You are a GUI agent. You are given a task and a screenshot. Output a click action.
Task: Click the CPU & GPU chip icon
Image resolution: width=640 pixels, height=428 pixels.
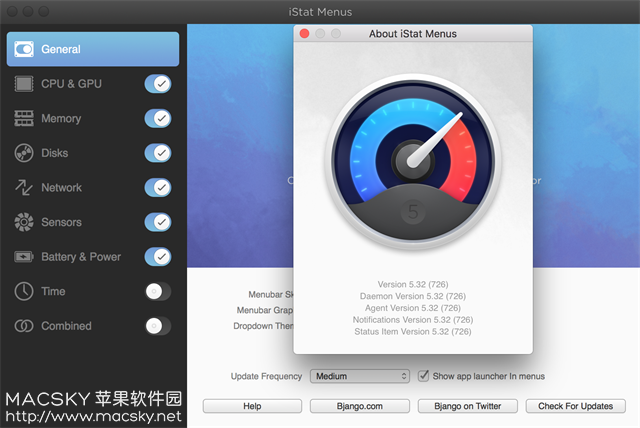tap(24, 84)
